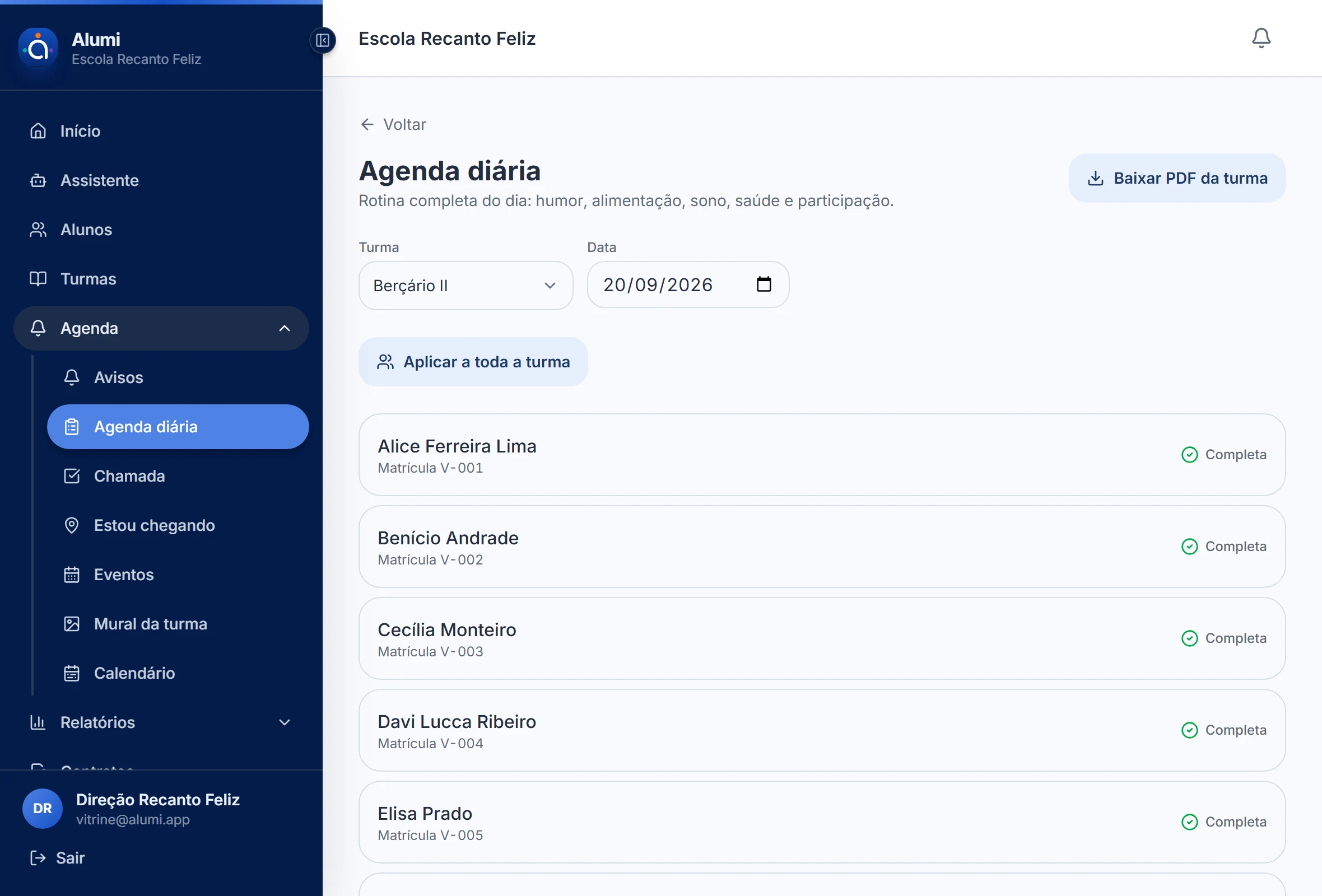Click the Calendário icon in sidebar
The height and width of the screenshot is (896, 1322).
tap(72, 673)
